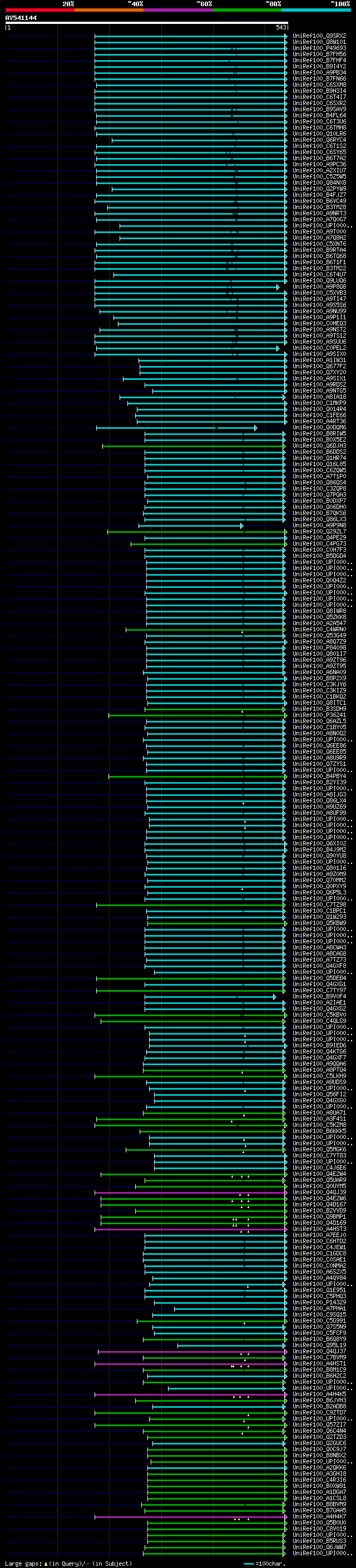356x1568 pixels.
Task: Select the UniRef100_Q9LUQ6 label
Action: point(319,280)
